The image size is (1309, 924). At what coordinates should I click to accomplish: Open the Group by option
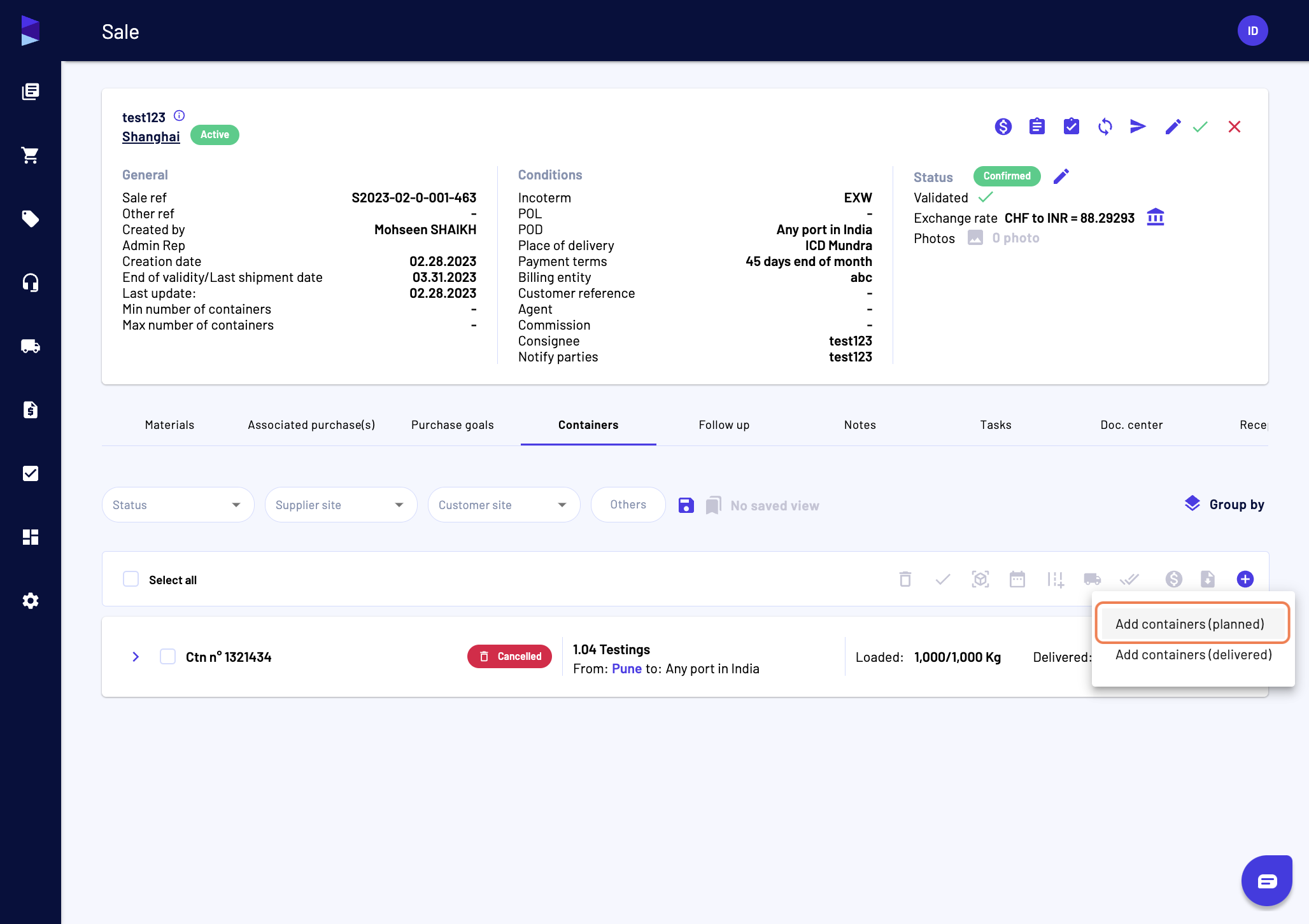(1224, 505)
